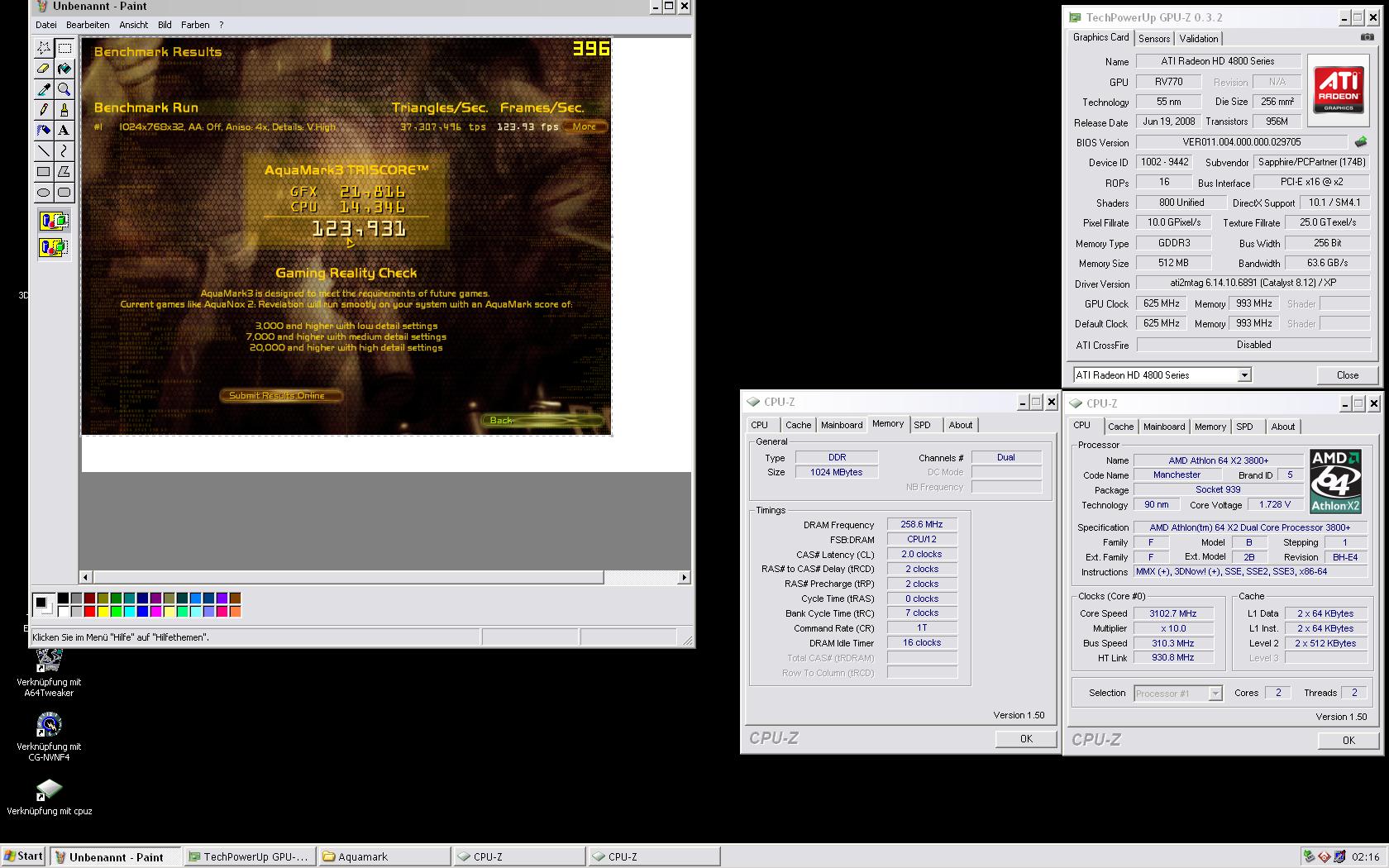Click the DRAM Frequency value 258.6 MHz

click(922, 524)
